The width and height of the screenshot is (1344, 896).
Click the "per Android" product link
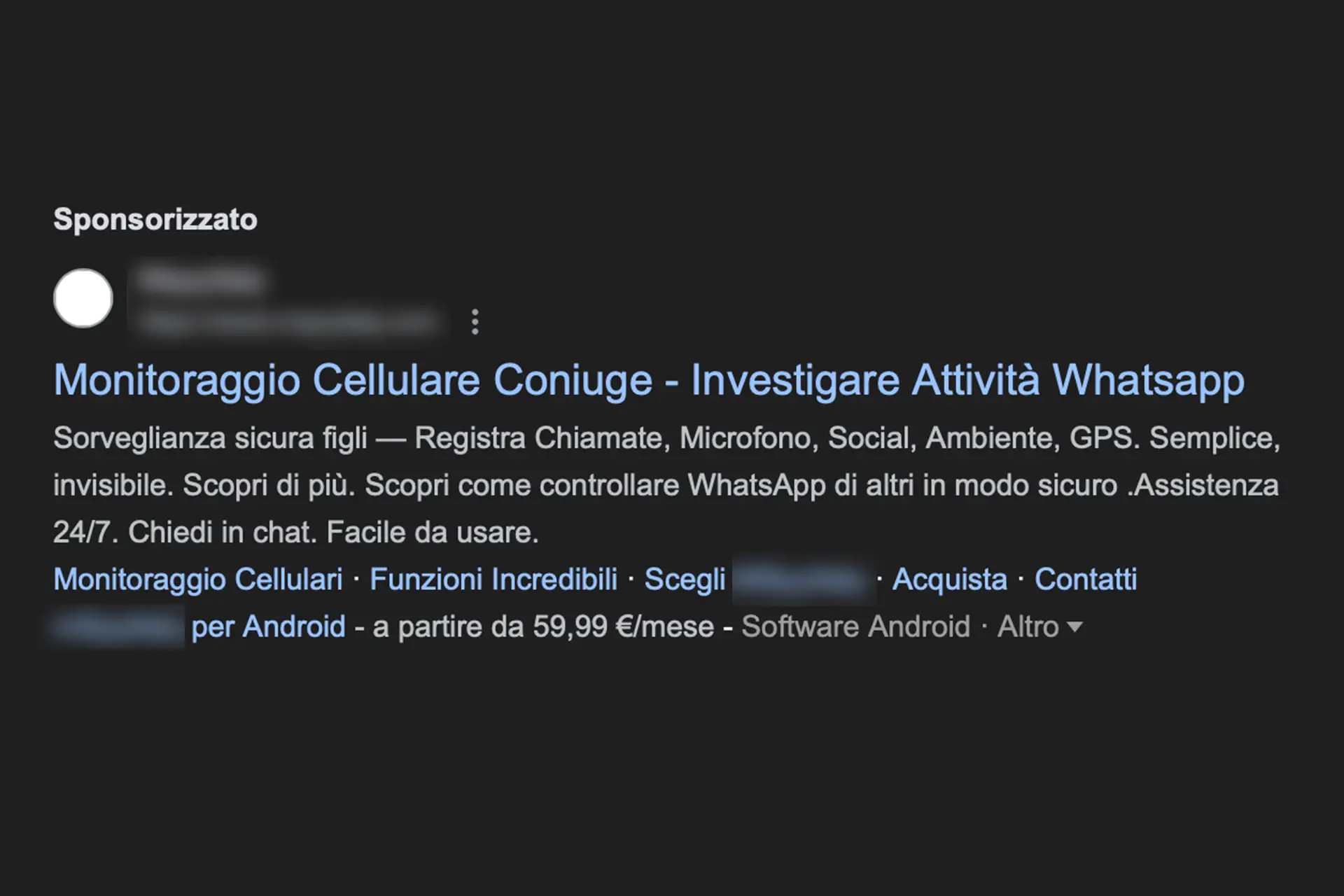click(x=268, y=626)
